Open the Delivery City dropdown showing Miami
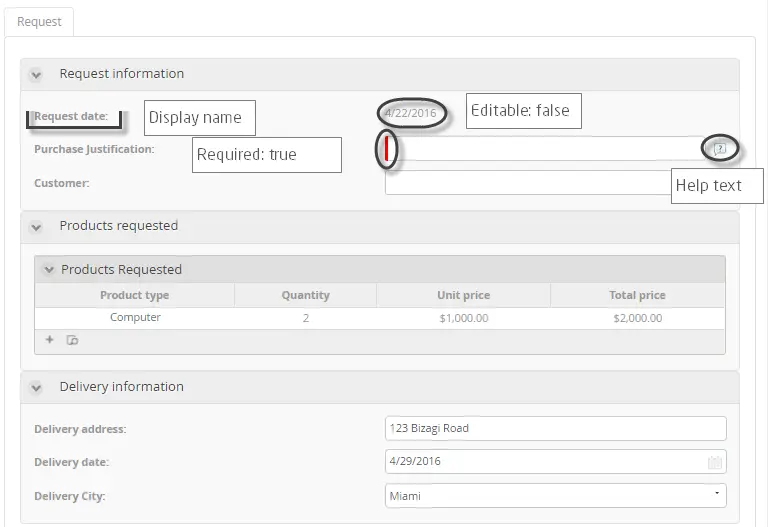 (x=555, y=496)
